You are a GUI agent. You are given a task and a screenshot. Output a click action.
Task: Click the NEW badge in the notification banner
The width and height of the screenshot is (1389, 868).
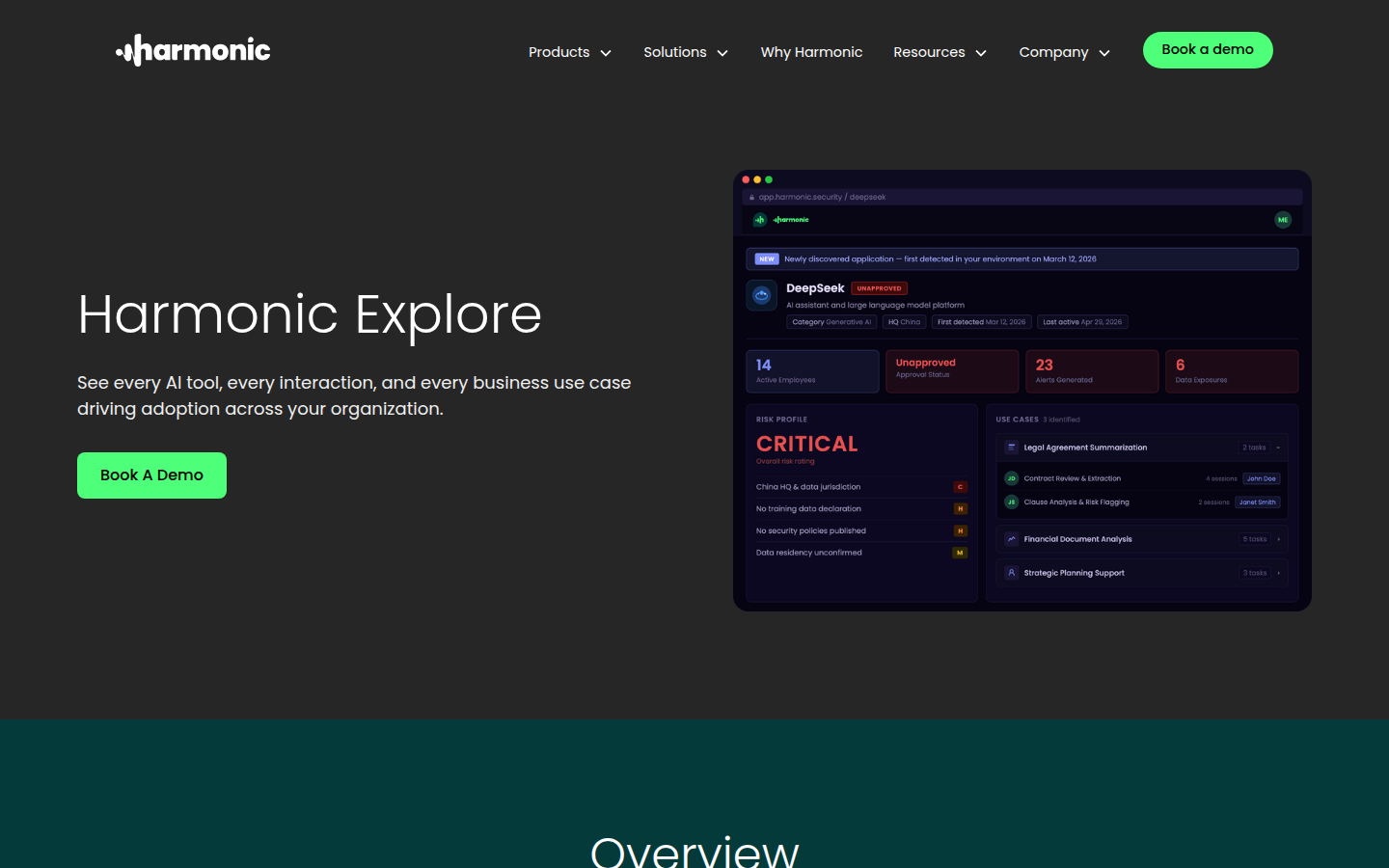(x=767, y=258)
